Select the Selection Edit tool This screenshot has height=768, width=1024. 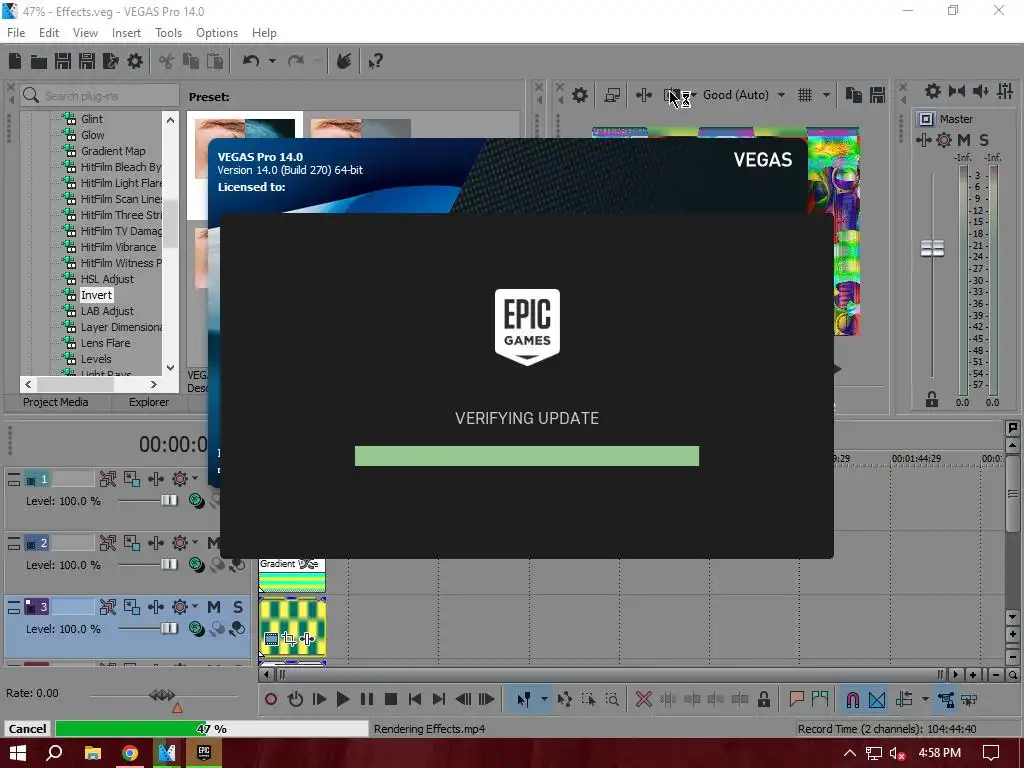(588, 699)
